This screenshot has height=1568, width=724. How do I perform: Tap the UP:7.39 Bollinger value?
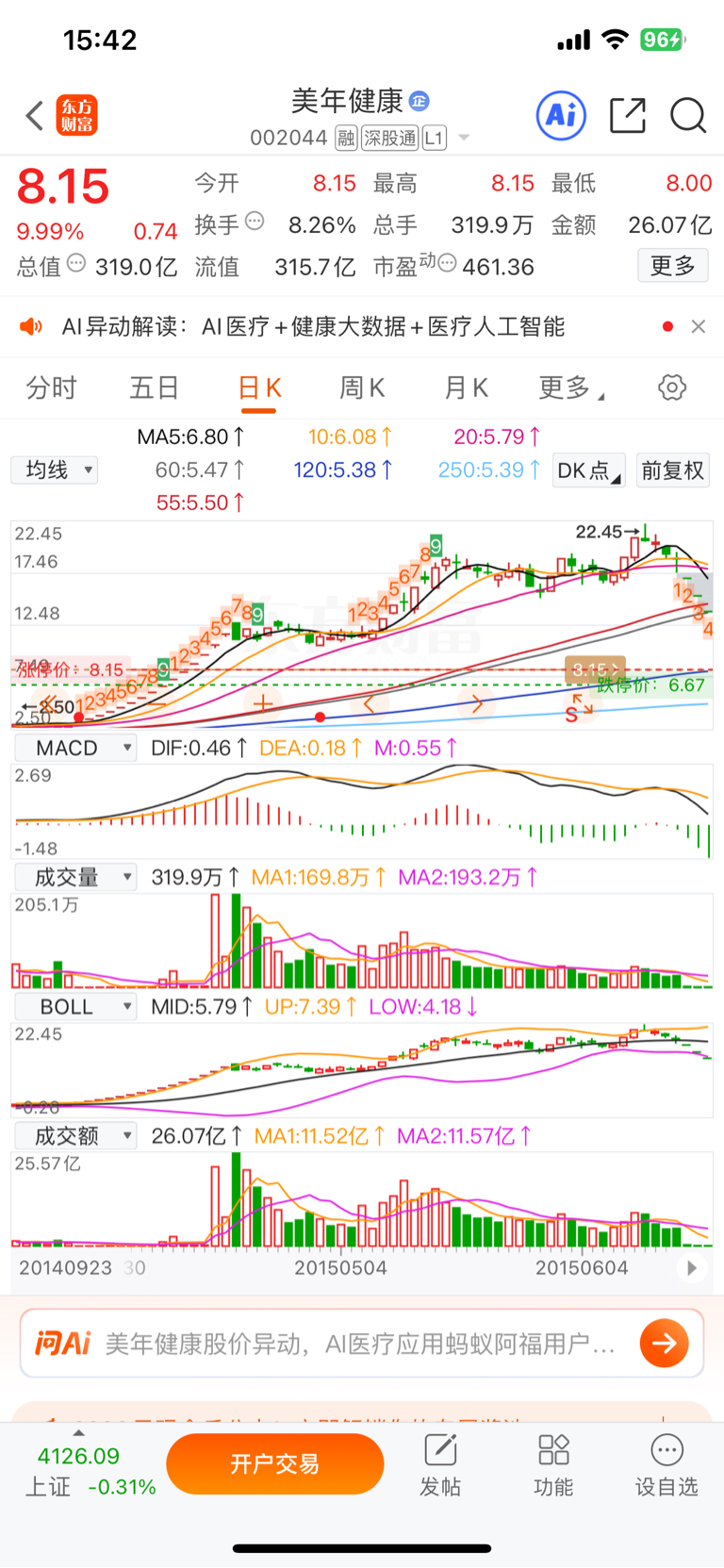click(x=310, y=1007)
